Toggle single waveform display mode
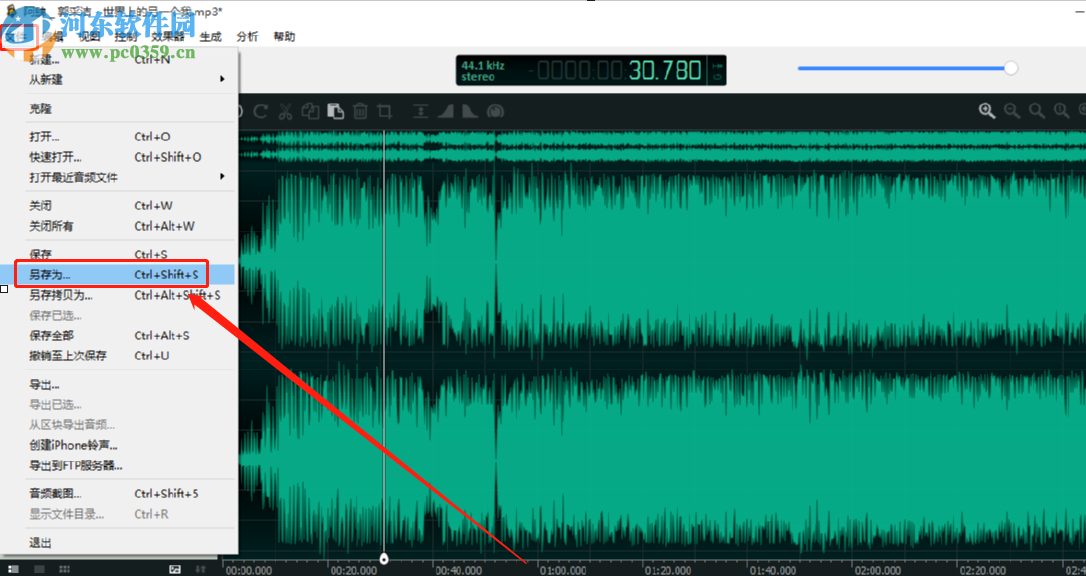 [x=39, y=567]
